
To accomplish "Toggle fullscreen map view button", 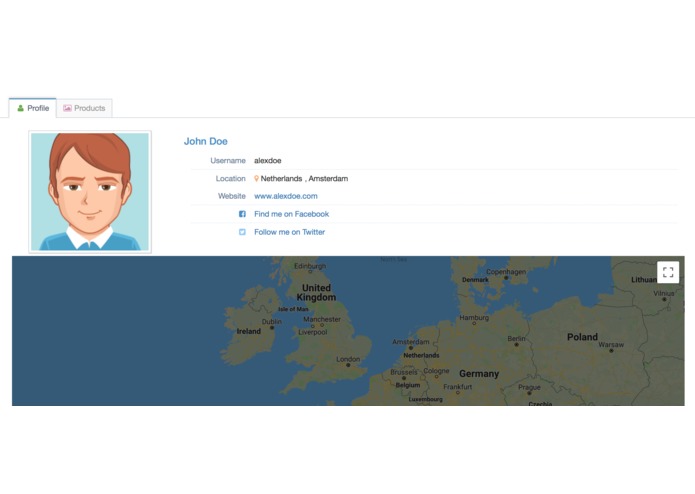I will (x=668, y=272).
